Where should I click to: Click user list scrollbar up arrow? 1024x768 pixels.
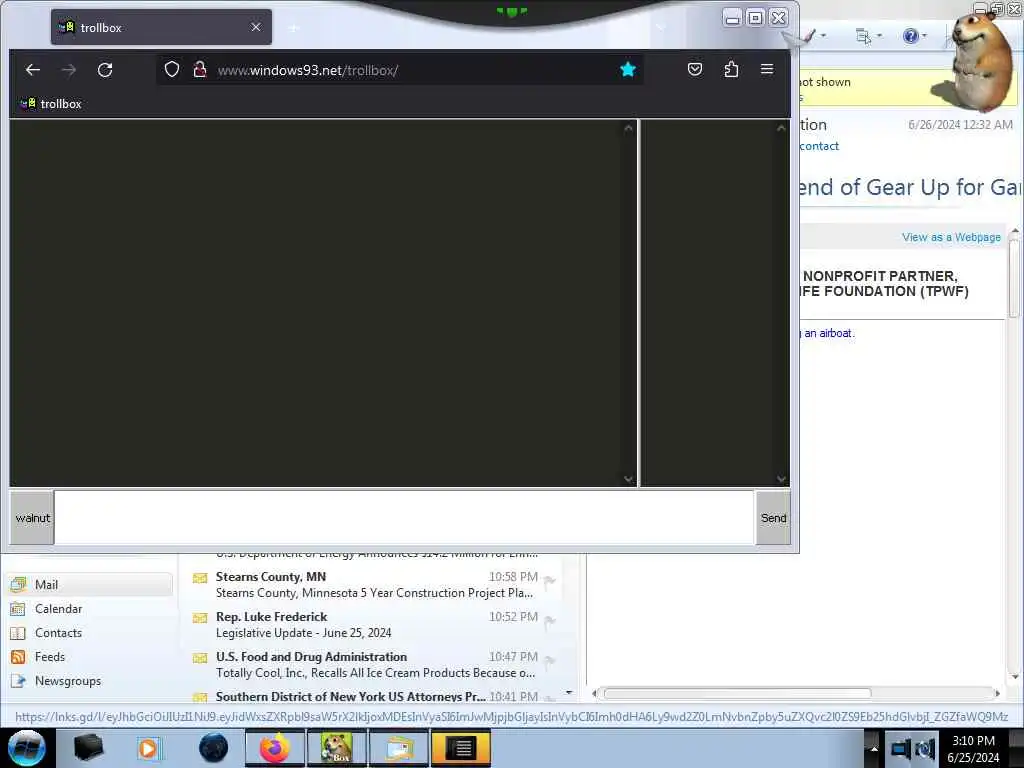tap(781, 129)
